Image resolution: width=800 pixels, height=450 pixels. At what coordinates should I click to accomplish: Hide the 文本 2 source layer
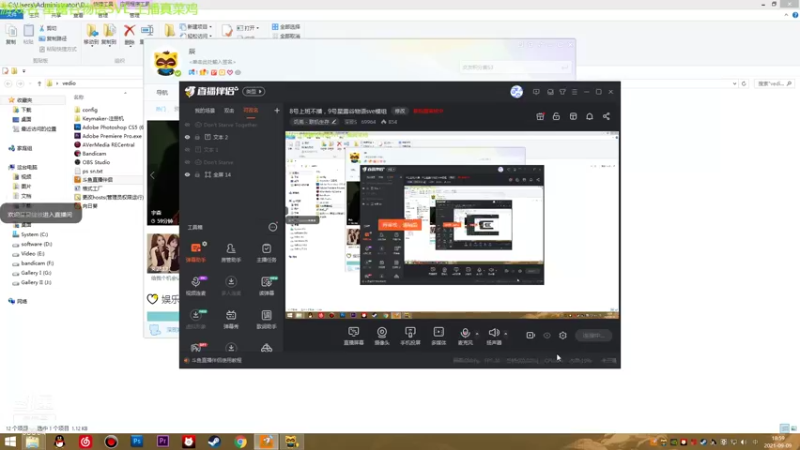click(x=187, y=137)
